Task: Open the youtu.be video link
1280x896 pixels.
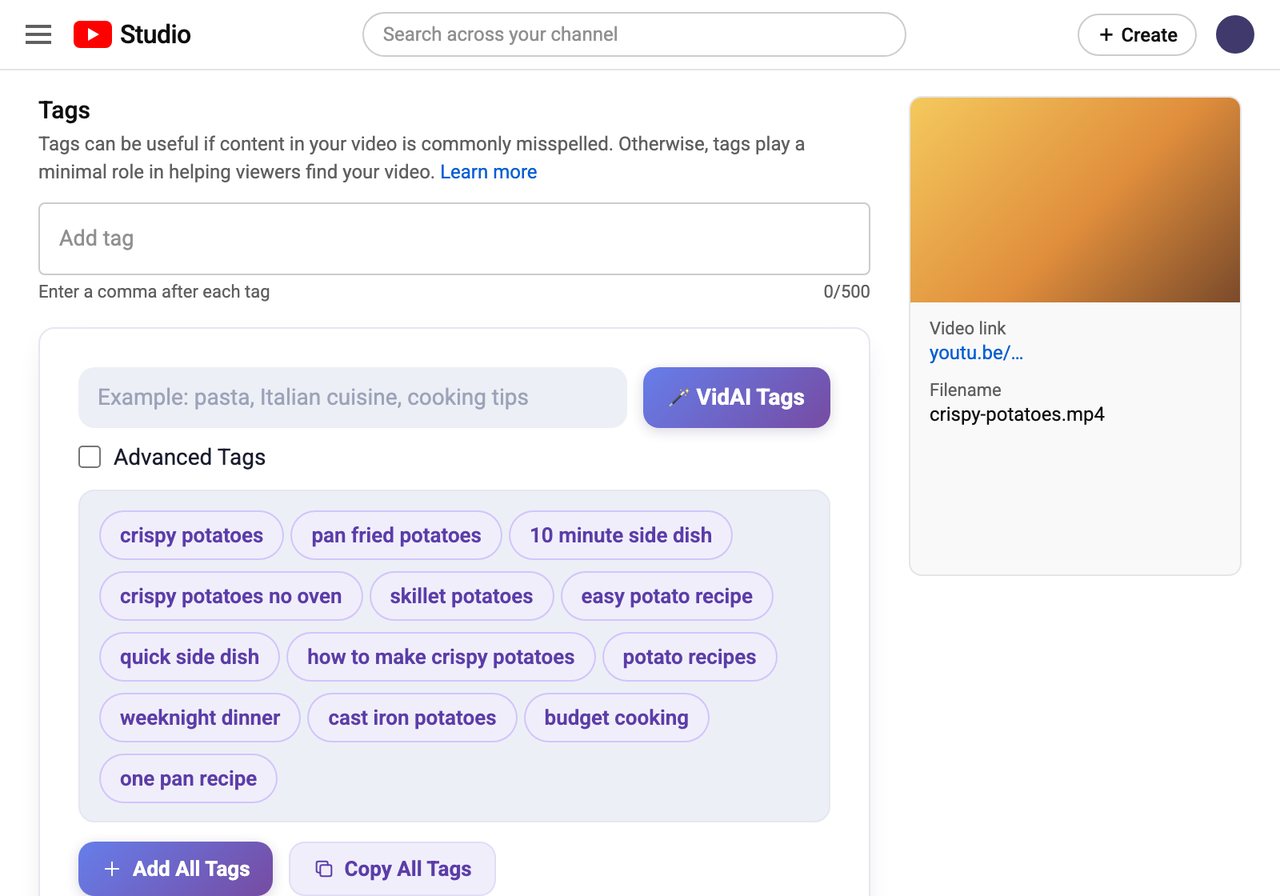Action: point(976,353)
